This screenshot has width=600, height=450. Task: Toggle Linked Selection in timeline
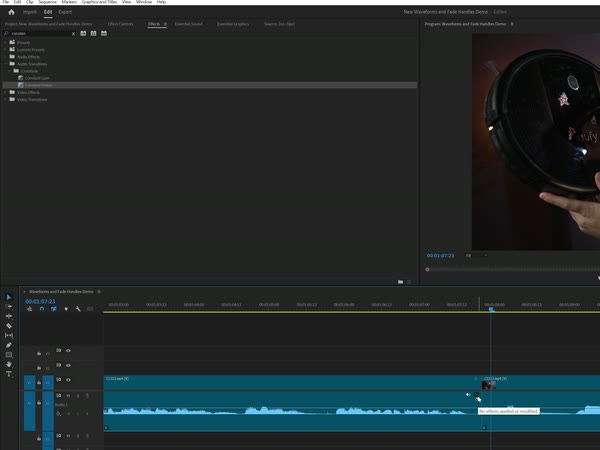(54, 309)
